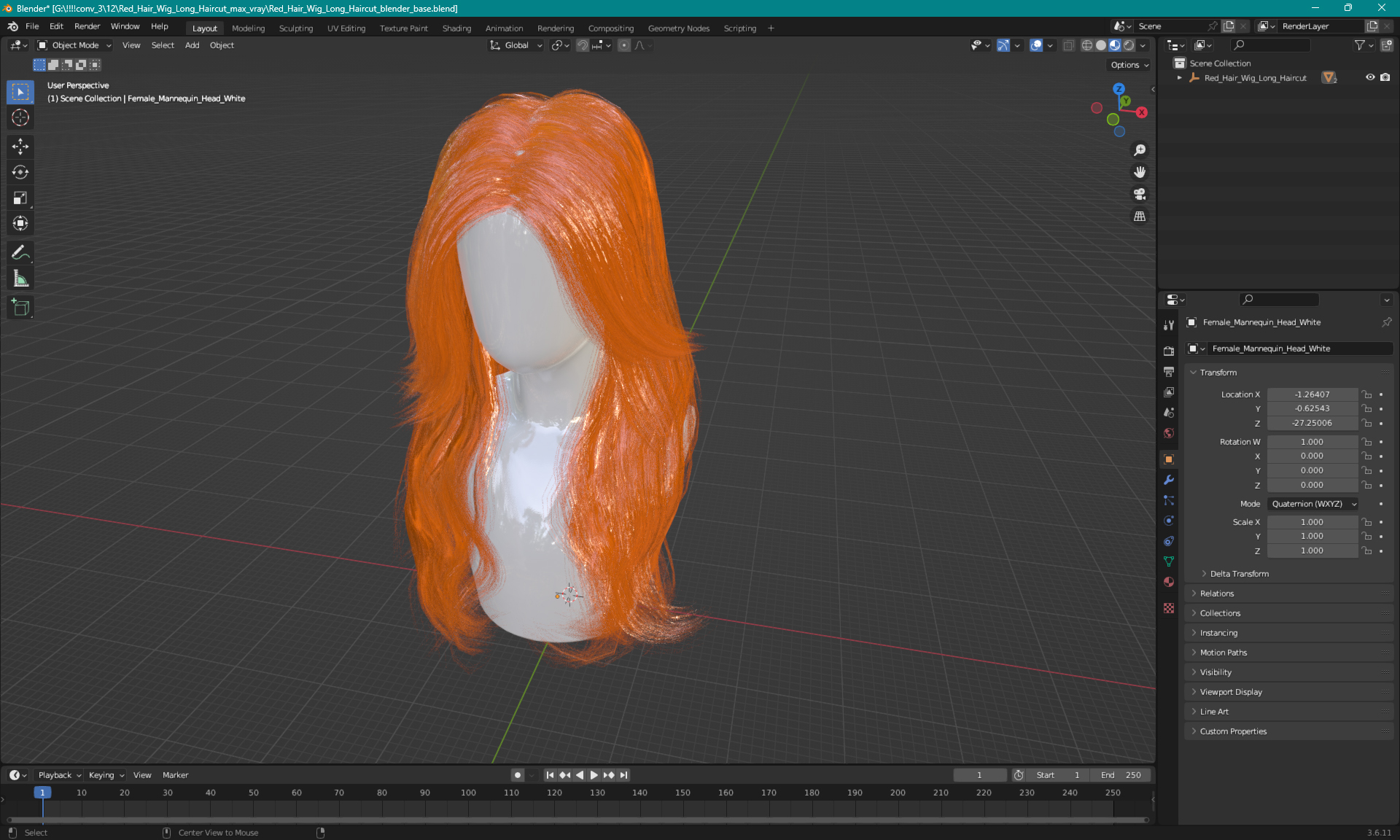Activate the Select Box tool

click(x=20, y=92)
